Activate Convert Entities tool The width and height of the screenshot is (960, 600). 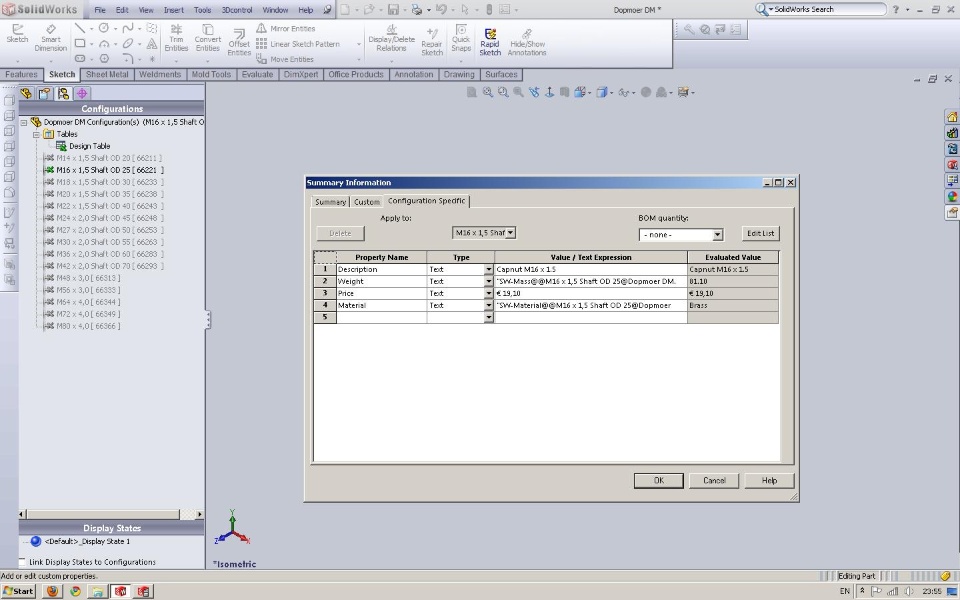click(208, 38)
